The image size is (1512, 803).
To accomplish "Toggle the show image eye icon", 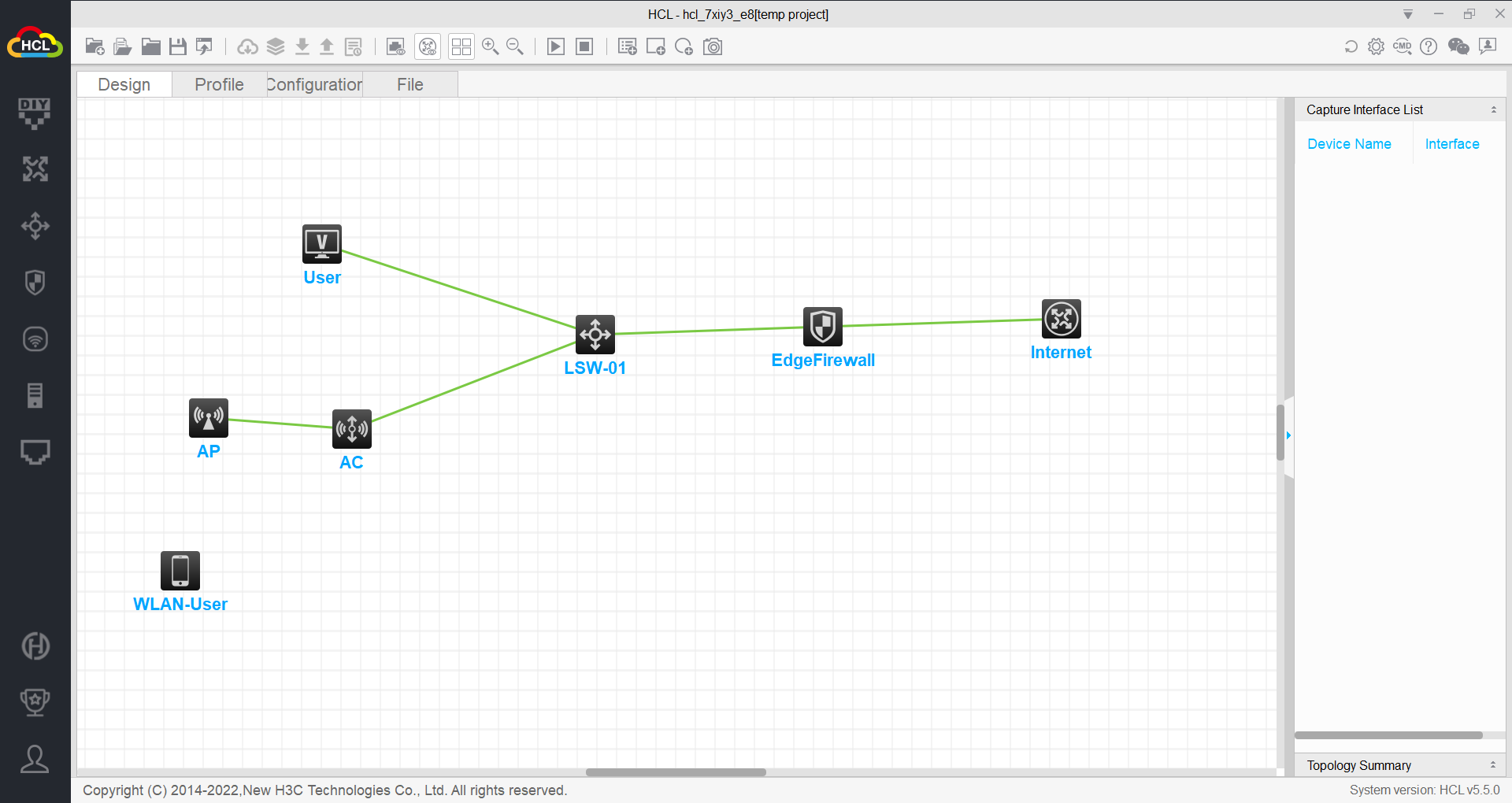I will click(x=395, y=46).
